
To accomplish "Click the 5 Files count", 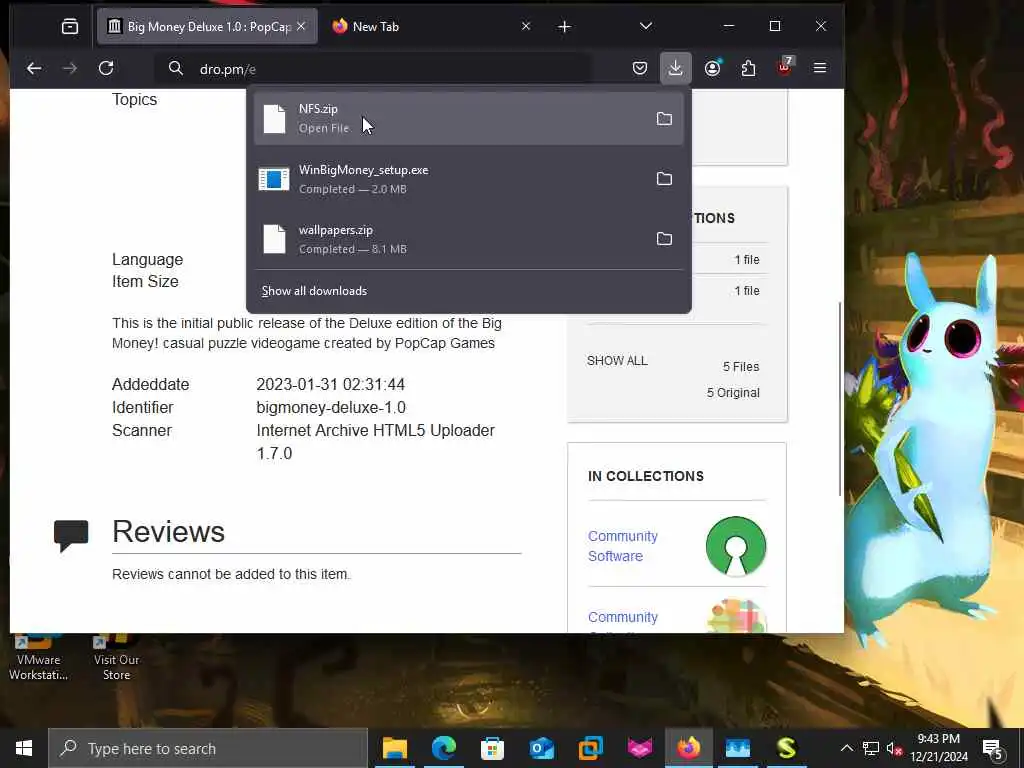I will pos(741,367).
